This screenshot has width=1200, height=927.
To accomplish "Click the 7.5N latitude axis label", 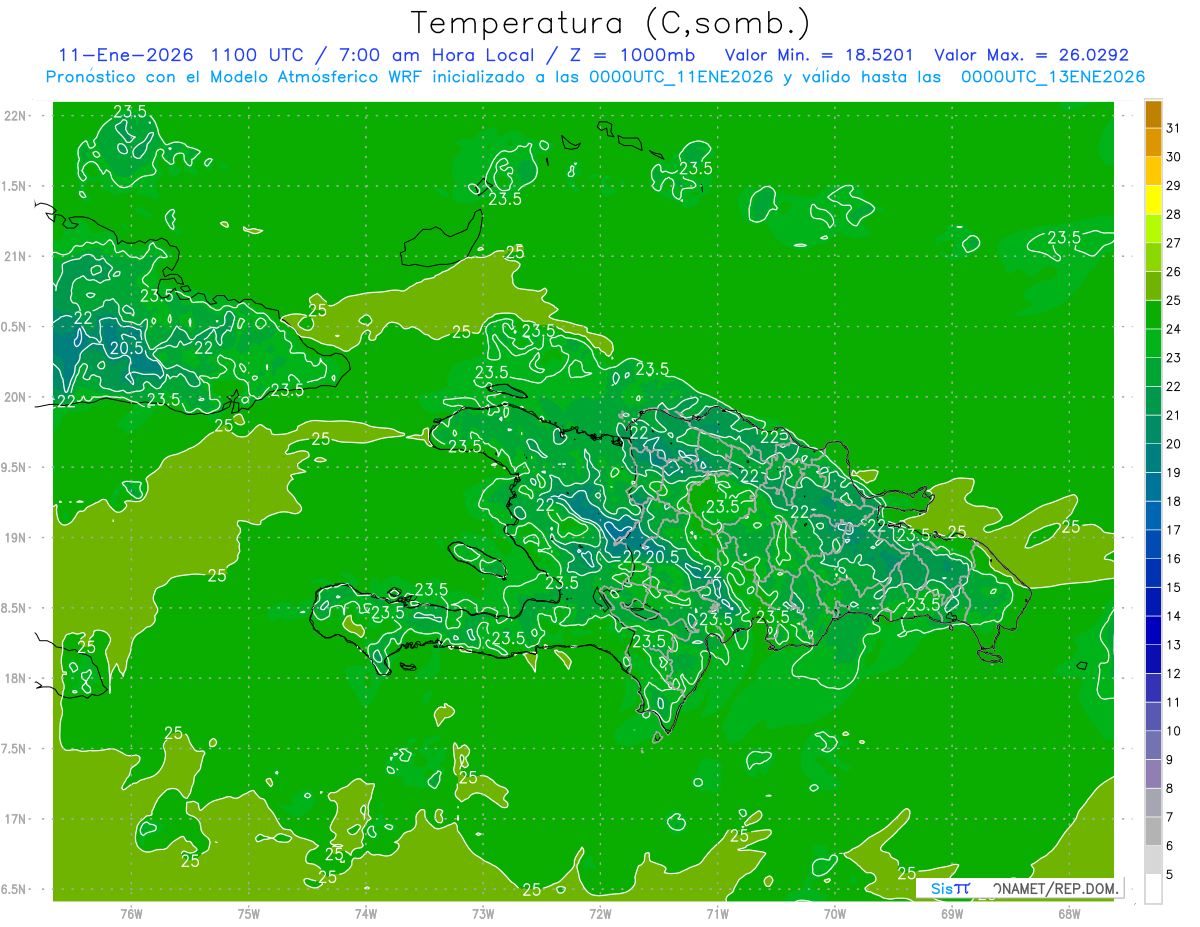I will 15,749.
